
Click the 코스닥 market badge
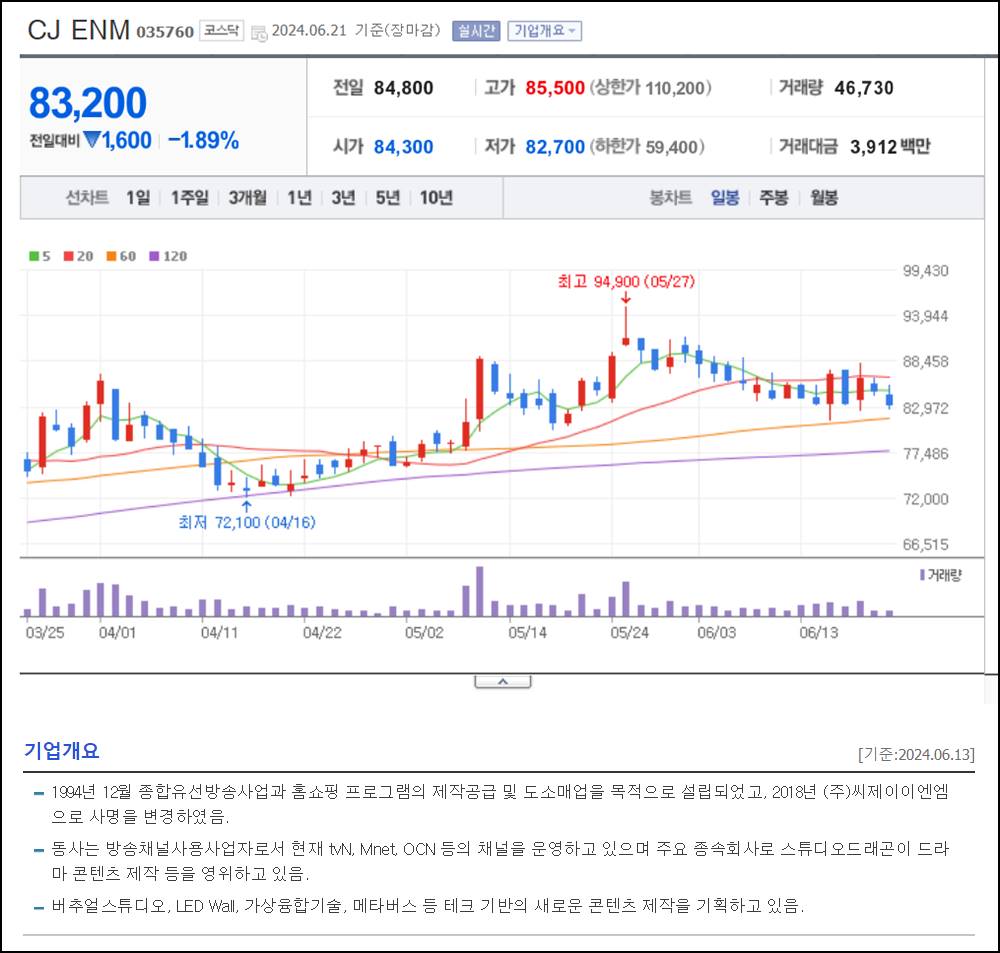[x=221, y=31]
